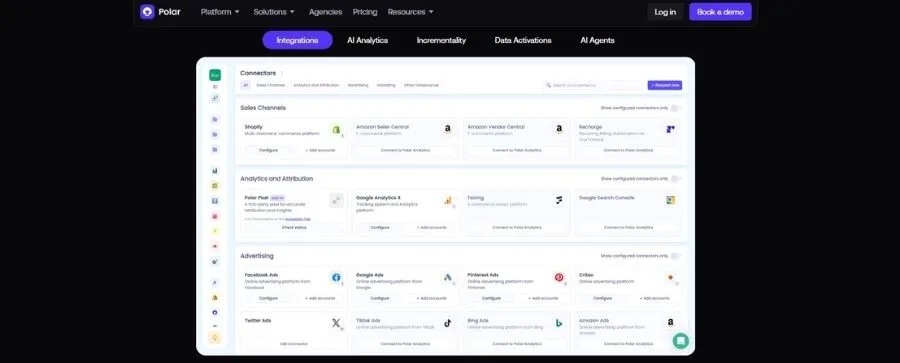Click the Facebook Ads logo
The width and height of the screenshot is (900, 363).
[336, 277]
